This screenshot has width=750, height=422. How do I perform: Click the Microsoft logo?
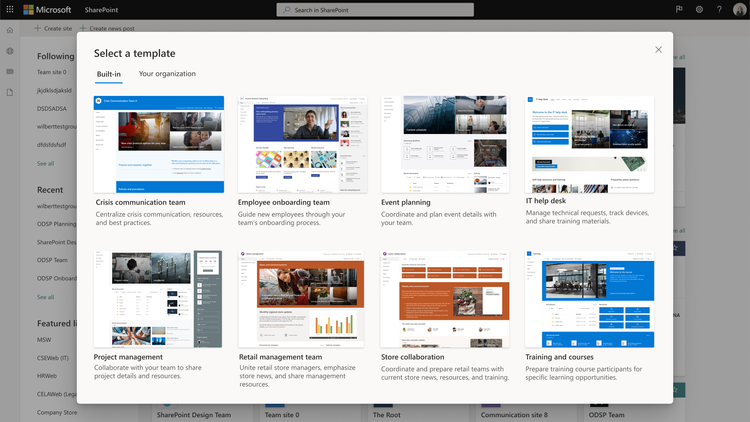click(x=47, y=10)
